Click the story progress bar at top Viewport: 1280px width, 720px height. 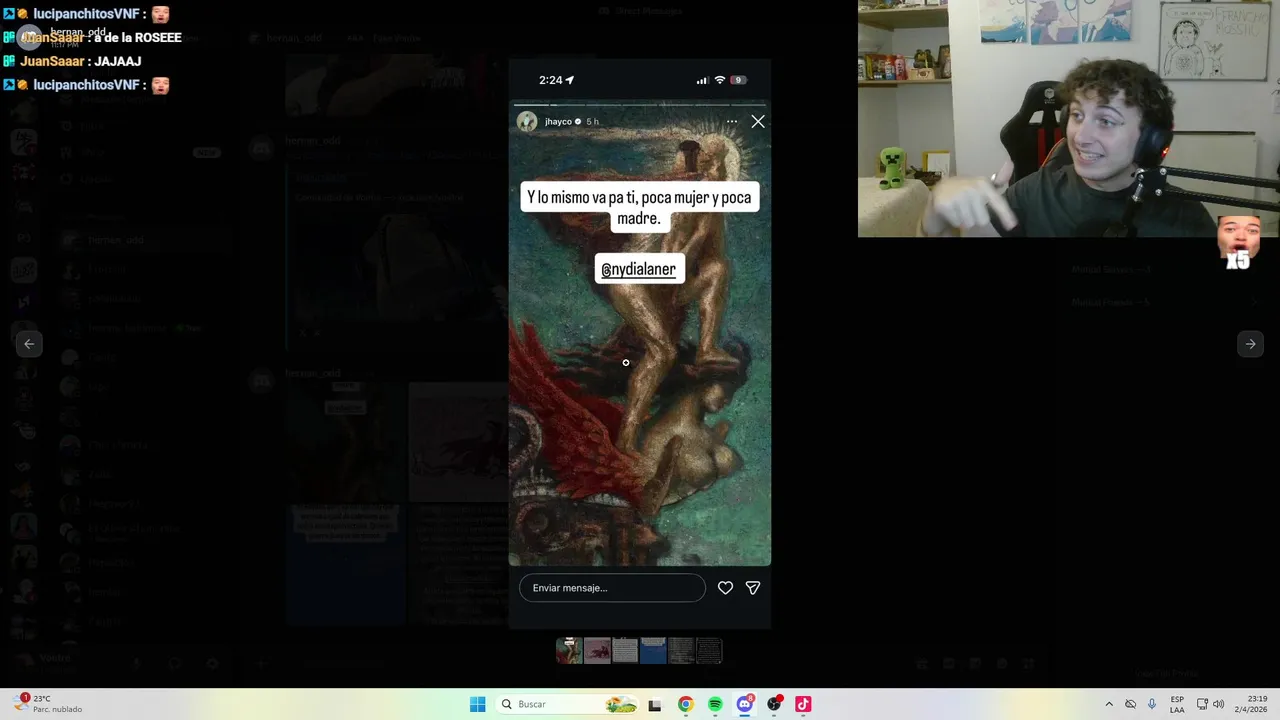[640, 104]
